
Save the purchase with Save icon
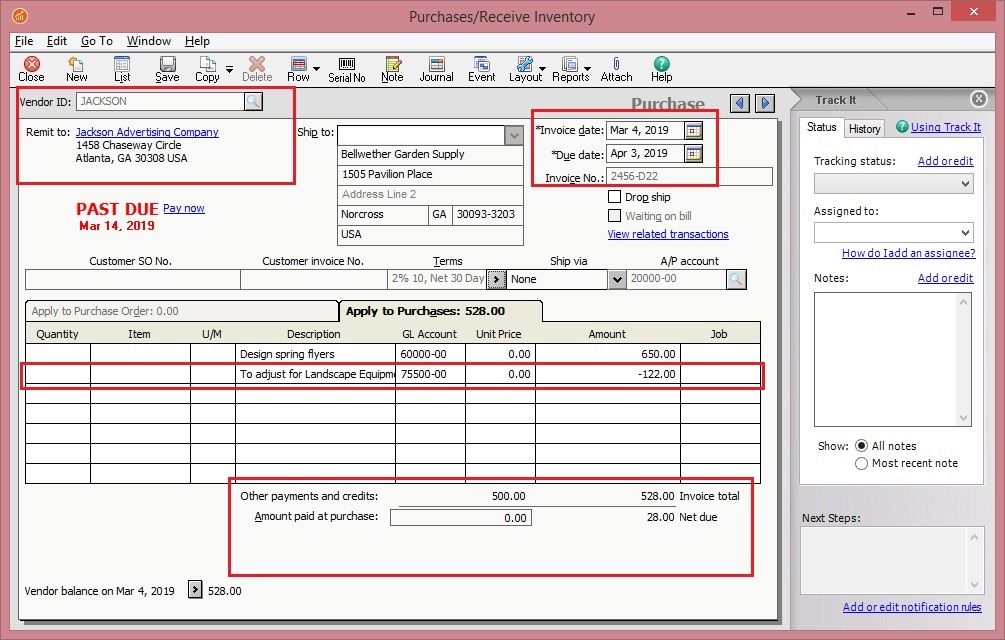(x=167, y=69)
